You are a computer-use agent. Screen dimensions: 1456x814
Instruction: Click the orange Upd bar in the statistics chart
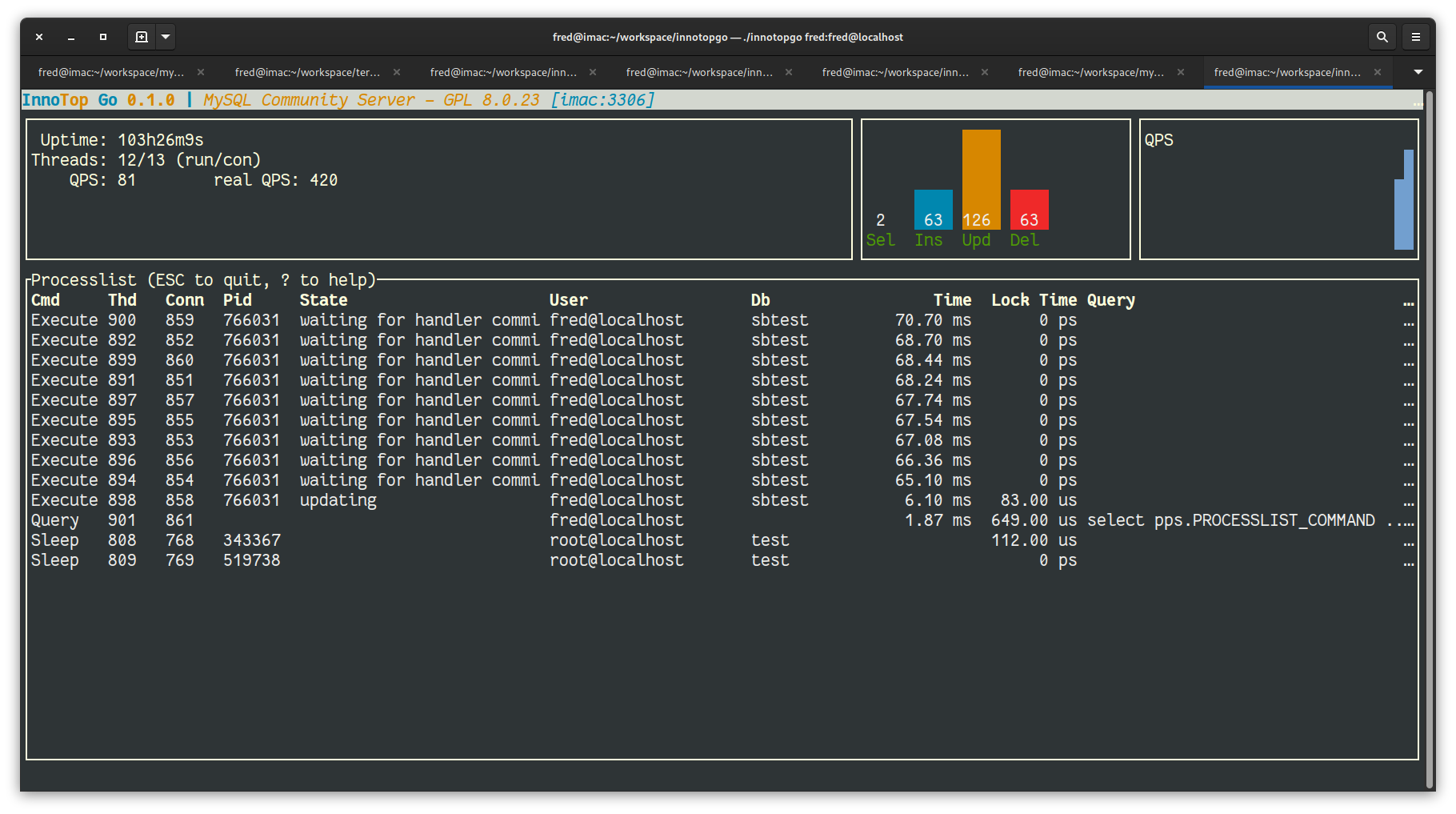click(977, 180)
